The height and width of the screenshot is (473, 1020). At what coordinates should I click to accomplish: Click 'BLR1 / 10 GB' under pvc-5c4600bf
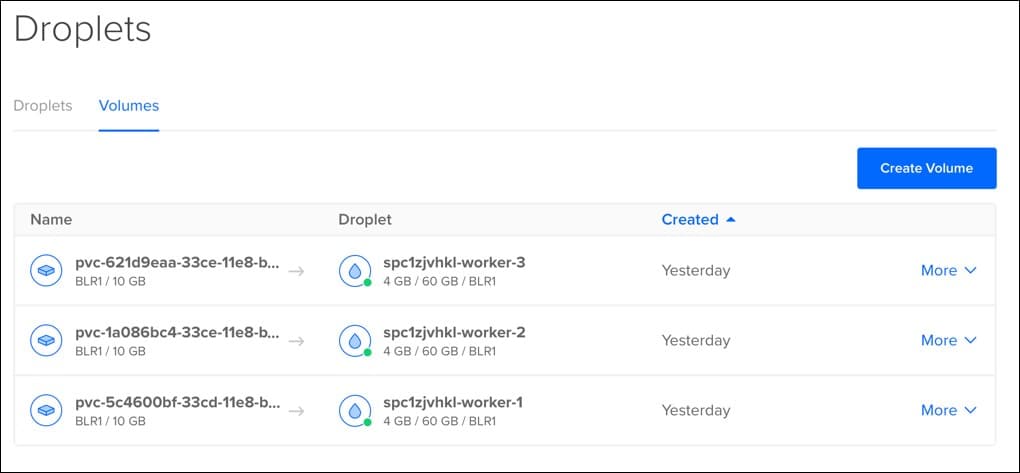[x=111, y=422]
